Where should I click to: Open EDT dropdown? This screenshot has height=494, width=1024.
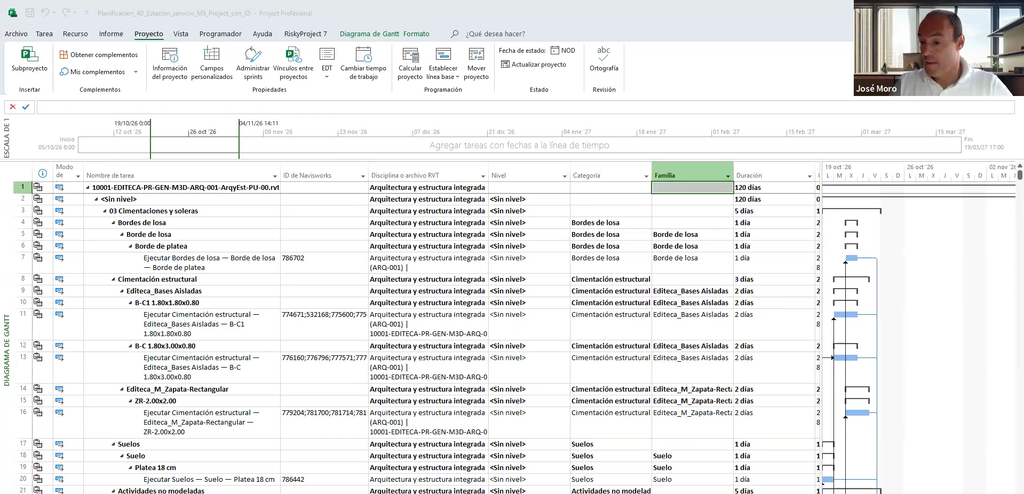tap(327, 63)
